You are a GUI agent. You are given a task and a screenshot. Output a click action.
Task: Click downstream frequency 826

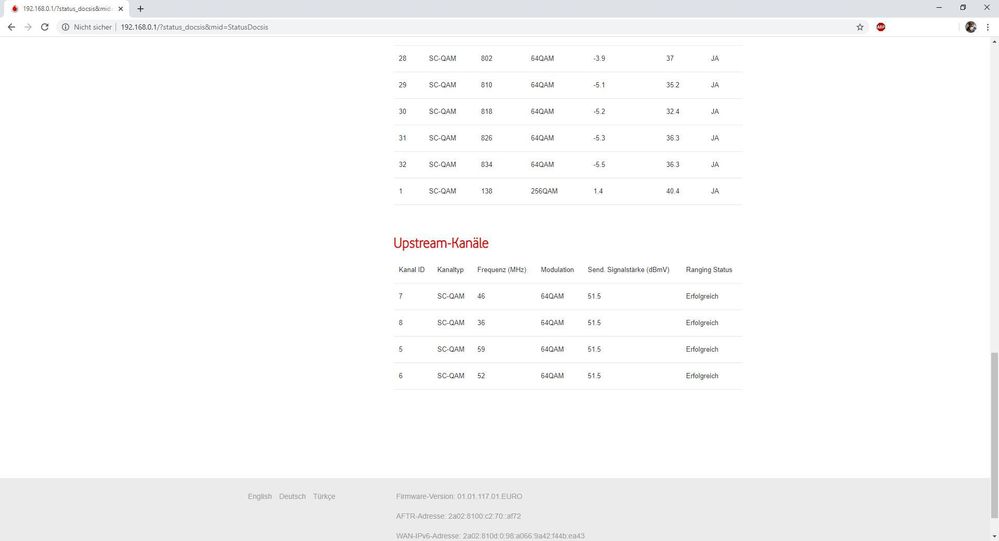487,138
